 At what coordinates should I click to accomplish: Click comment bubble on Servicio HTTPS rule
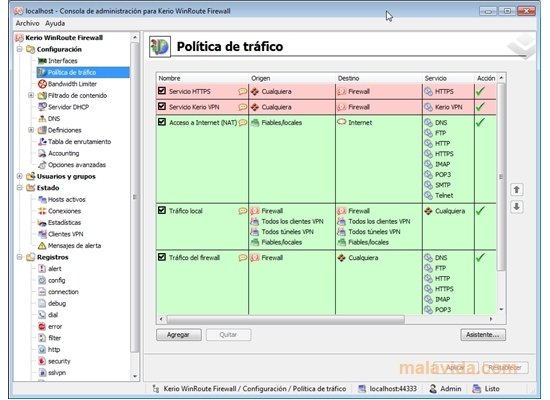pos(242,92)
